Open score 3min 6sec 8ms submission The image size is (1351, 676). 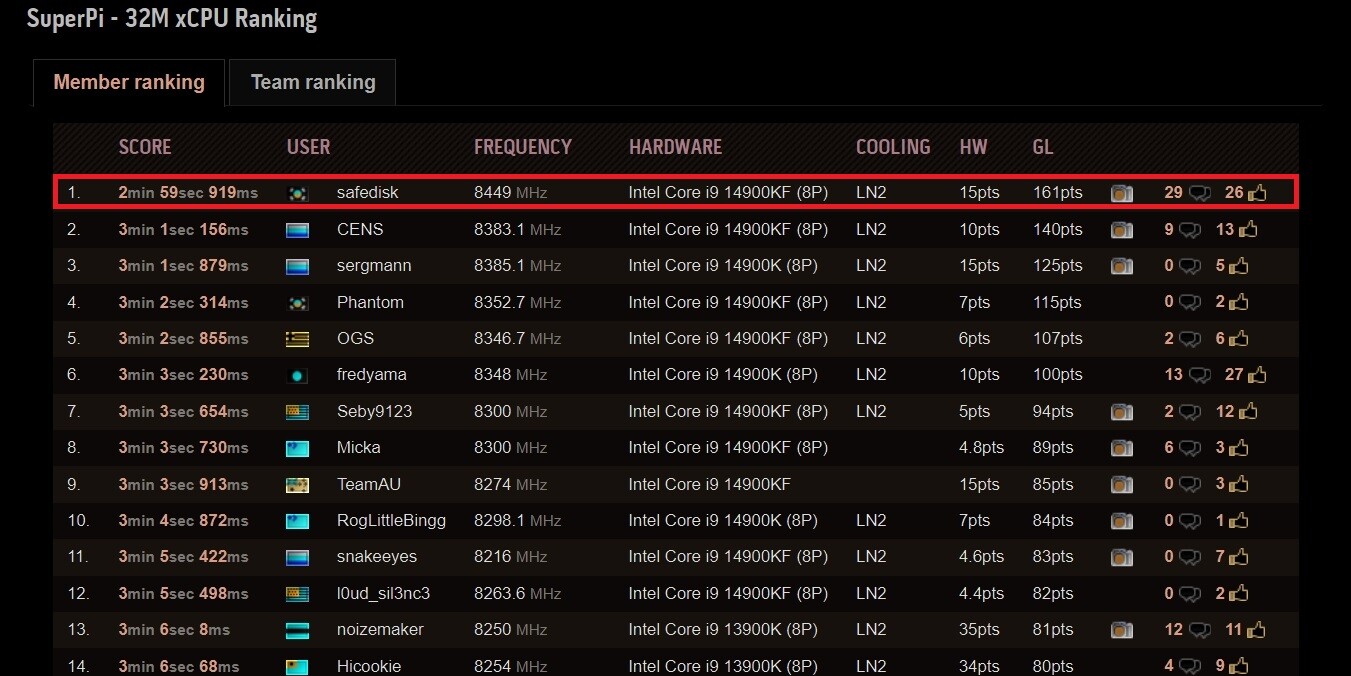[x=174, y=630]
